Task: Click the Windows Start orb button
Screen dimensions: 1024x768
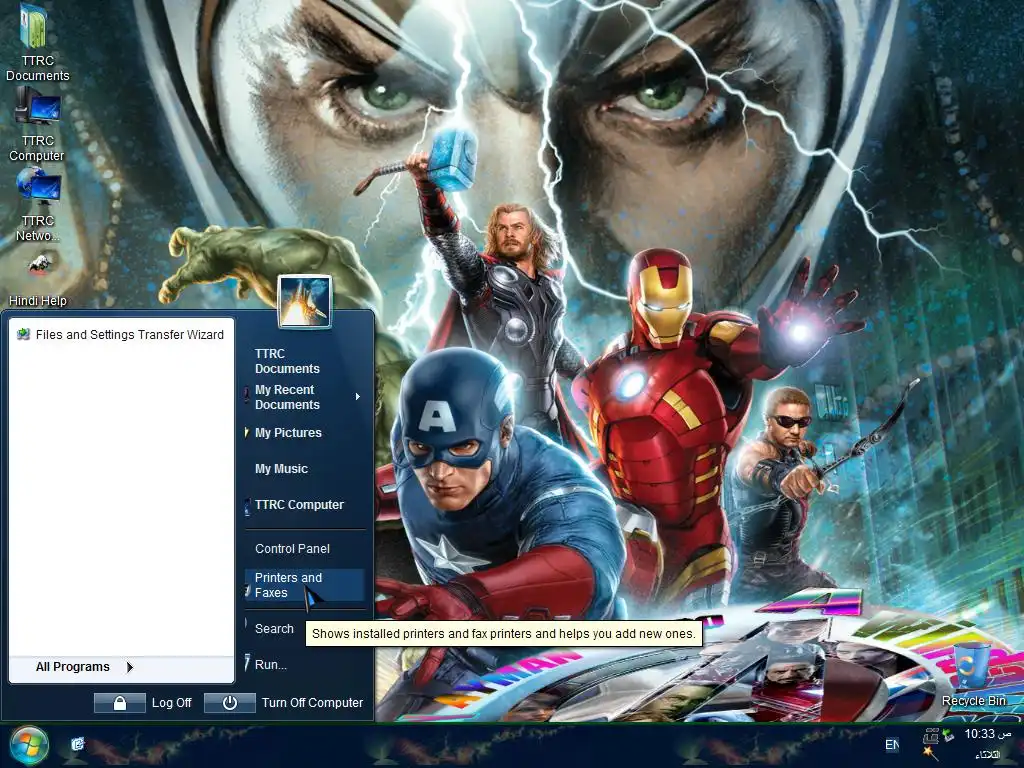Action: (29, 745)
